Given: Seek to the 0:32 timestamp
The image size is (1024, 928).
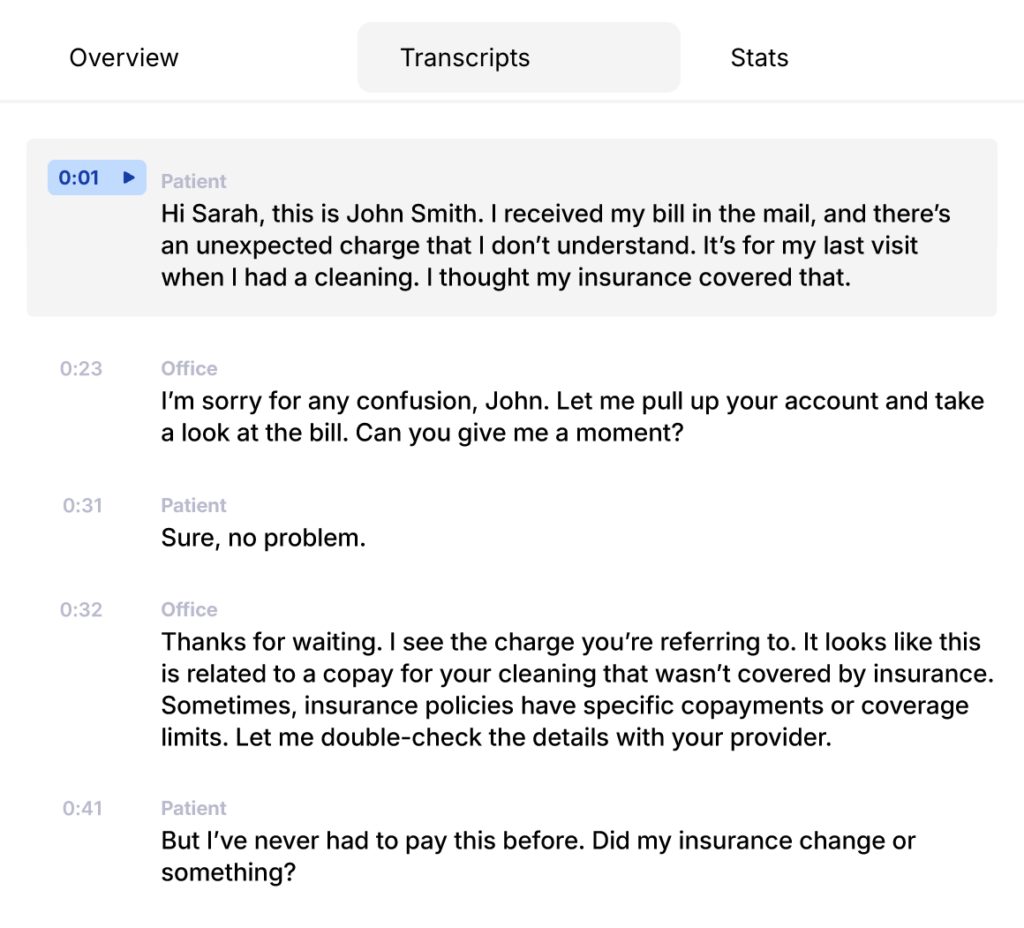Looking at the screenshot, I should (81, 610).
